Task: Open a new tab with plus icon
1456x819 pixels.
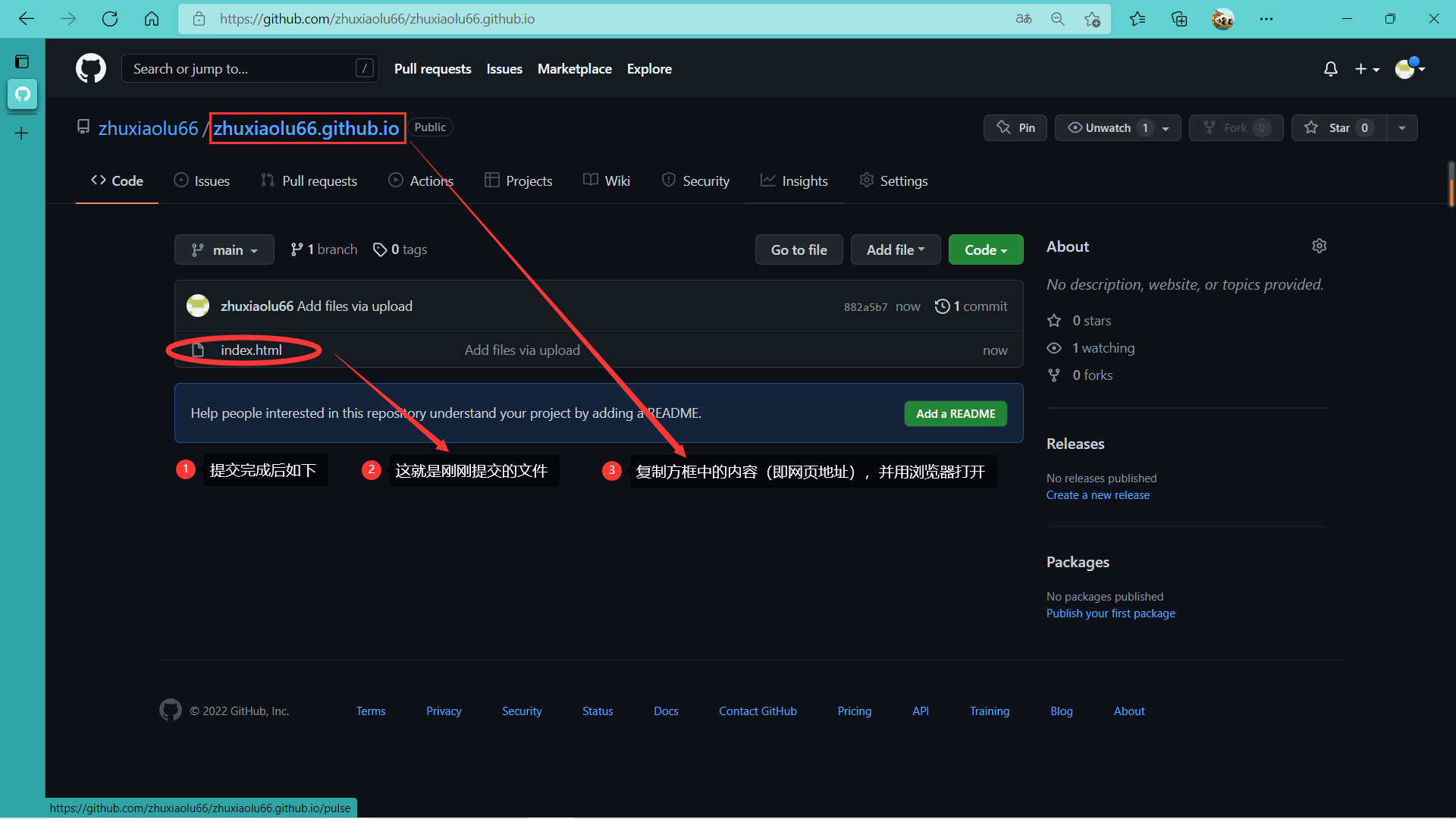Action: (22, 133)
